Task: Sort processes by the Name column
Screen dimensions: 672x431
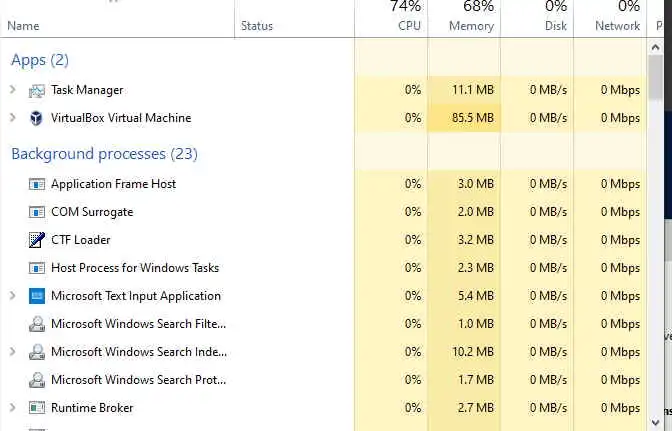Action: (x=23, y=26)
